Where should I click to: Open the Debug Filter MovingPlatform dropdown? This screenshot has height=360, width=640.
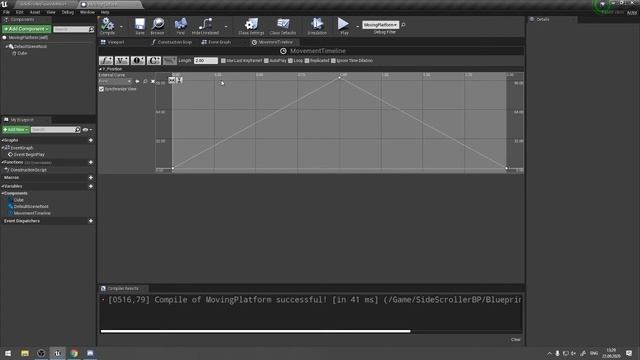pos(380,25)
